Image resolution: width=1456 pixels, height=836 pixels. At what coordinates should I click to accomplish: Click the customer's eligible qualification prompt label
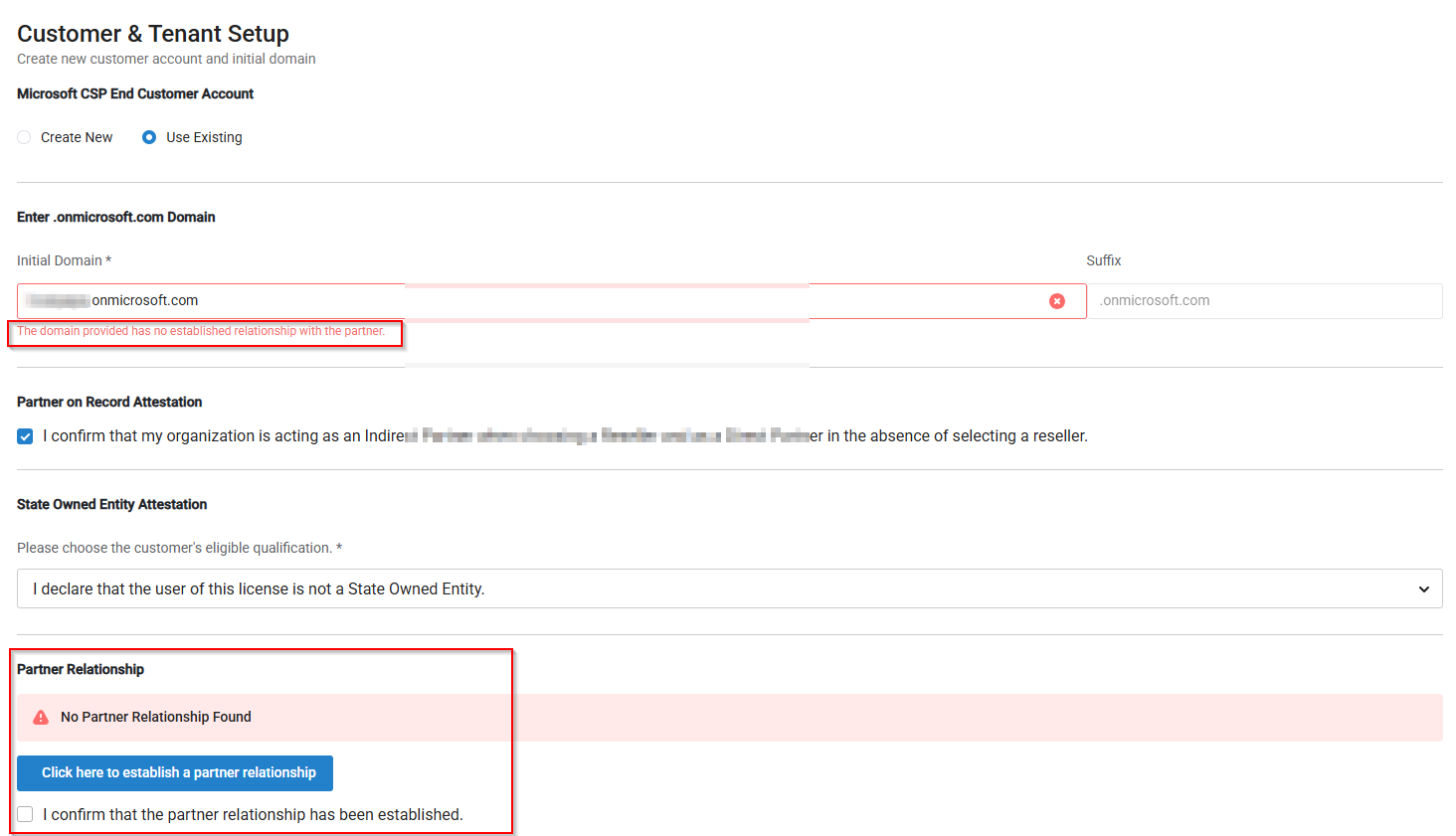(x=179, y=548)
